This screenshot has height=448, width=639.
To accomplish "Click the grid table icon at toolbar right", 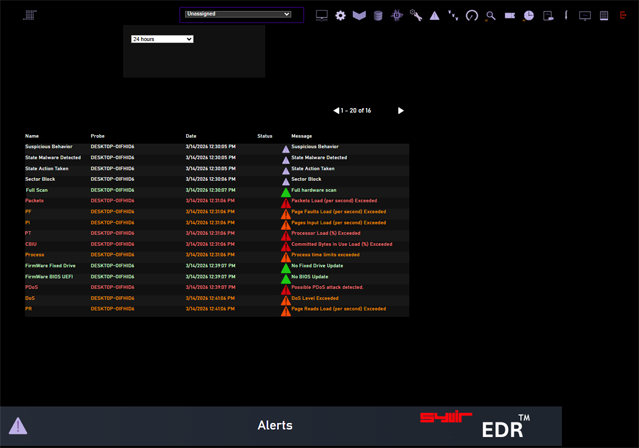I will tap(604, 15).
